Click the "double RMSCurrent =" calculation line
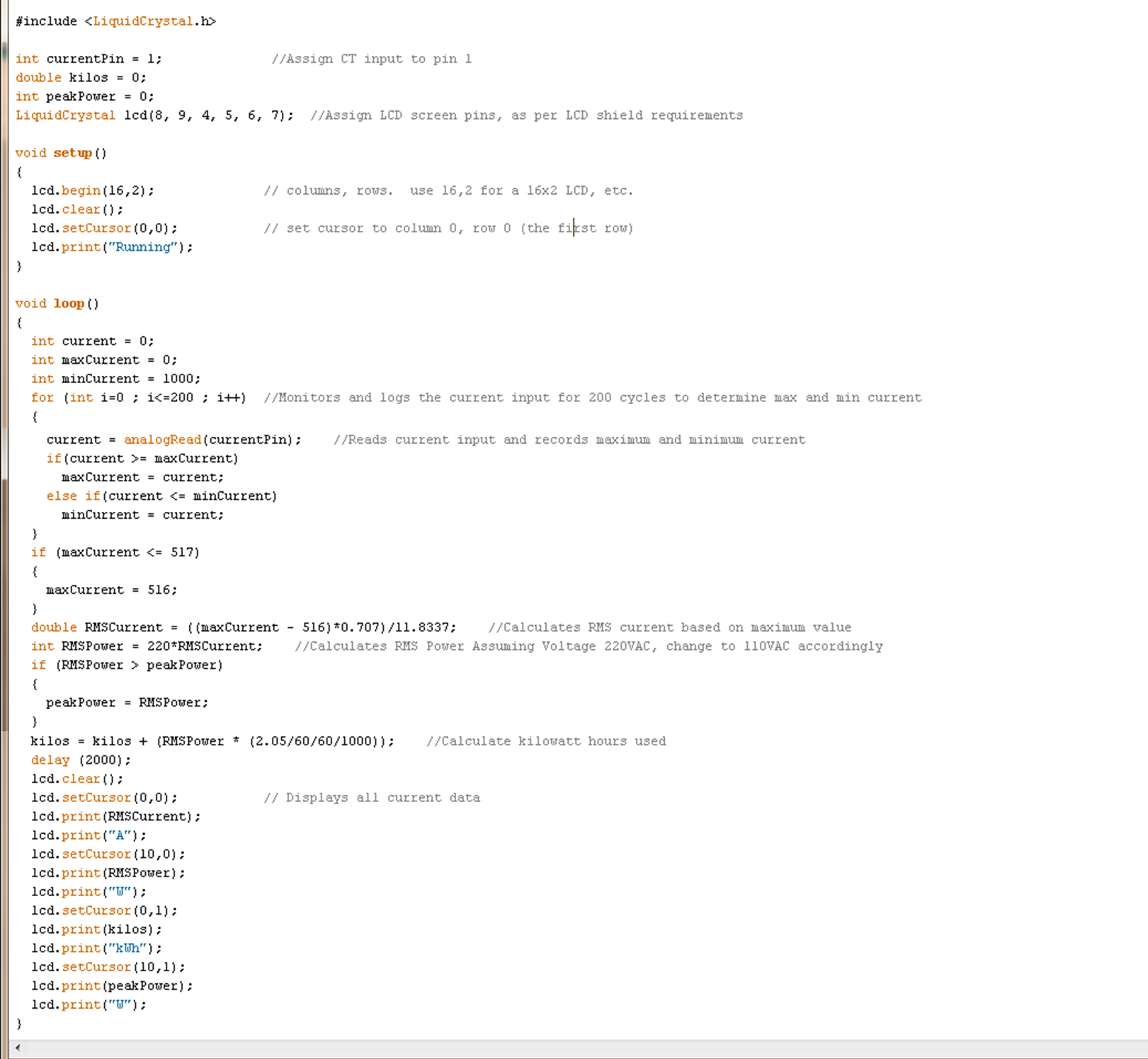1148x1059 pixels. tap(244, 627)
